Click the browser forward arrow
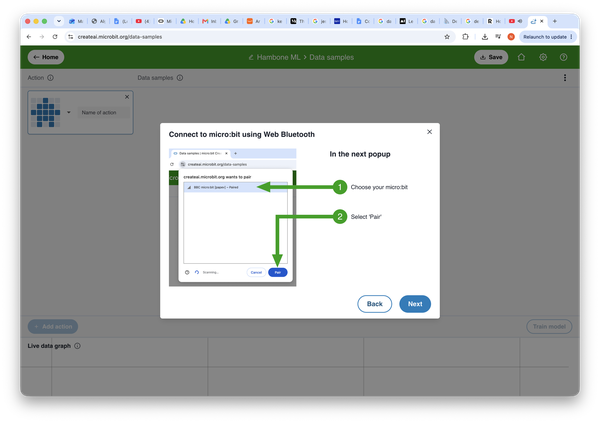The image size is (600, 423). [42, 37]
